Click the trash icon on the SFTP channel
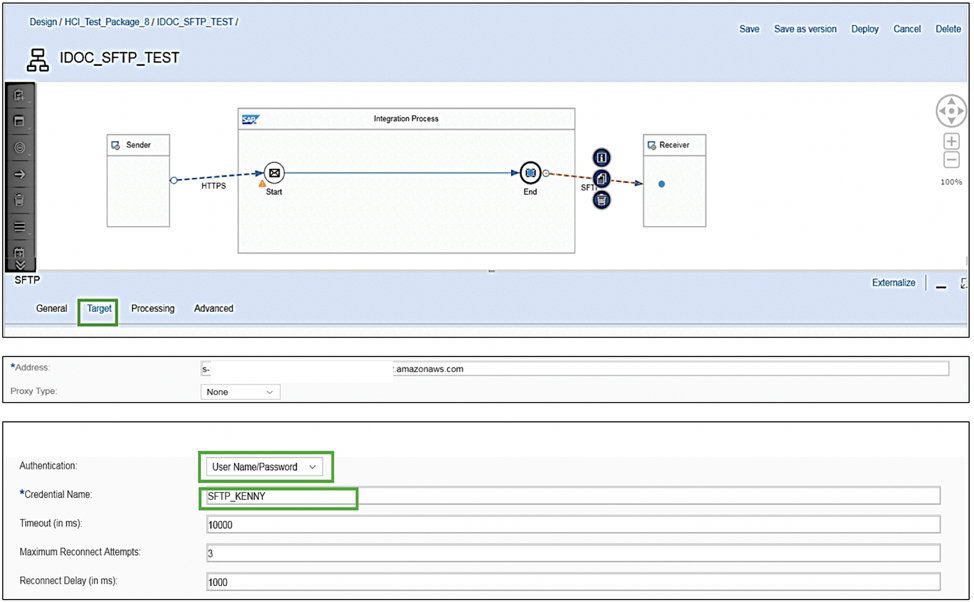This screenshot has width=974, height=602. (602, 199)
